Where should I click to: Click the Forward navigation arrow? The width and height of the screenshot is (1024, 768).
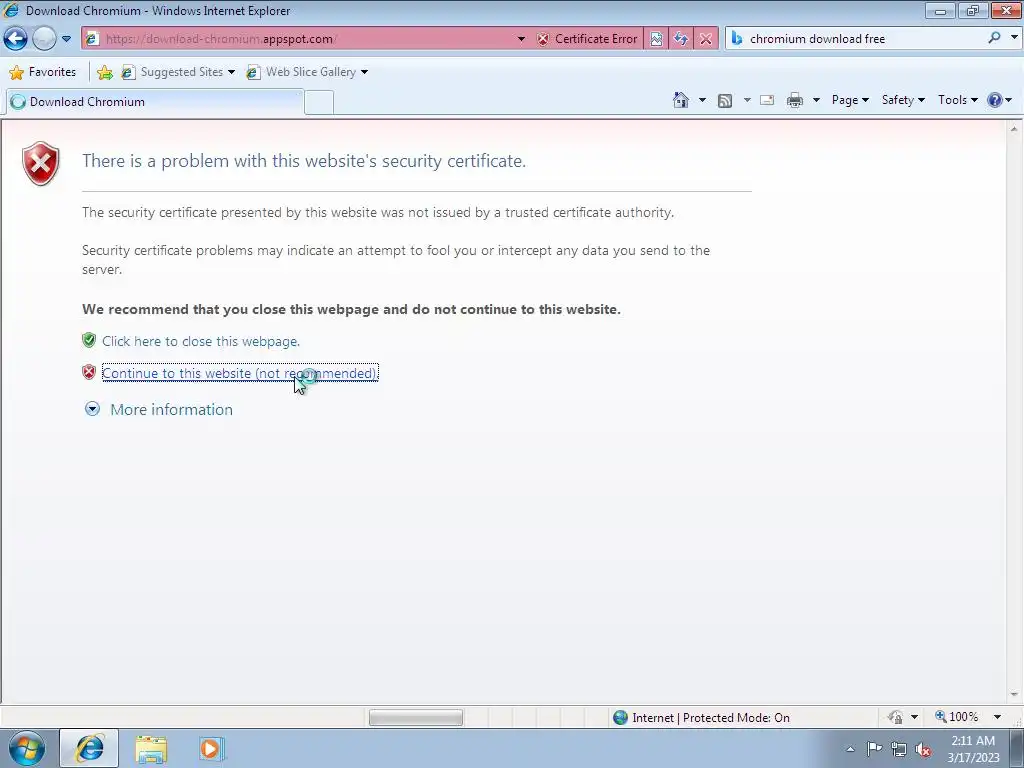point(44,39)
